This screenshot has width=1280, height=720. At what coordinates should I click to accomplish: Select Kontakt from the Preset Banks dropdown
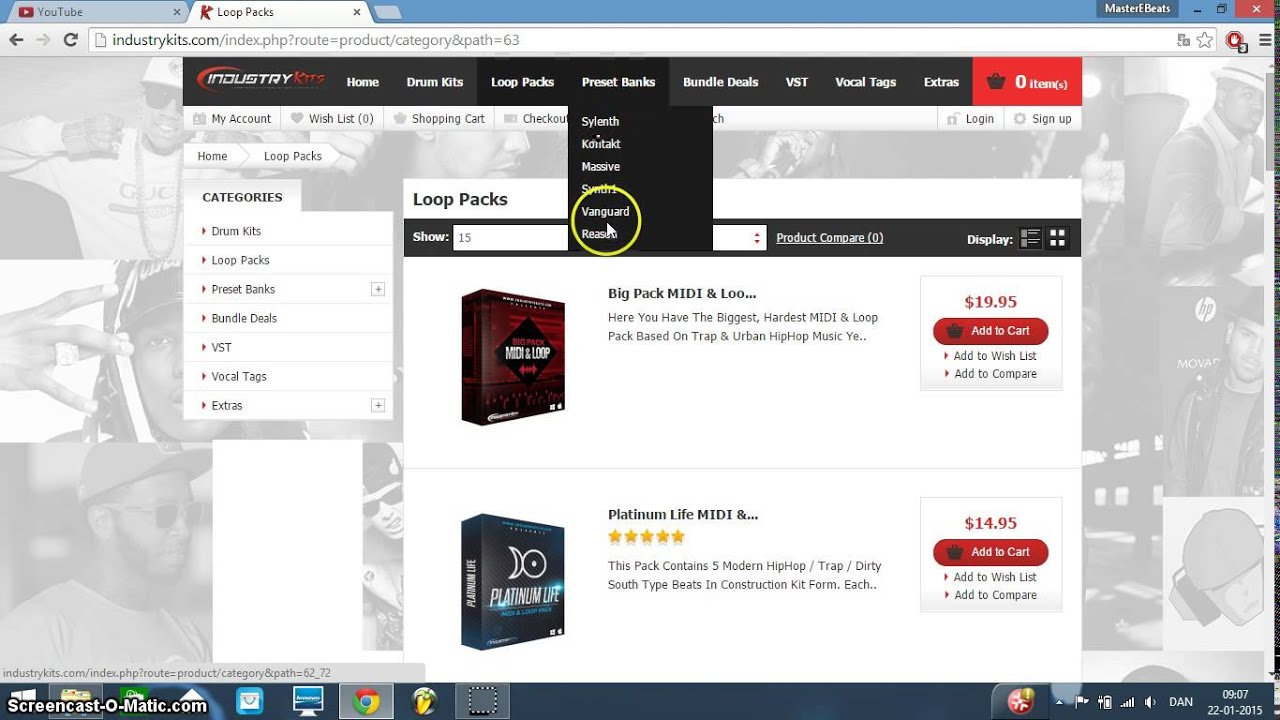601,144
